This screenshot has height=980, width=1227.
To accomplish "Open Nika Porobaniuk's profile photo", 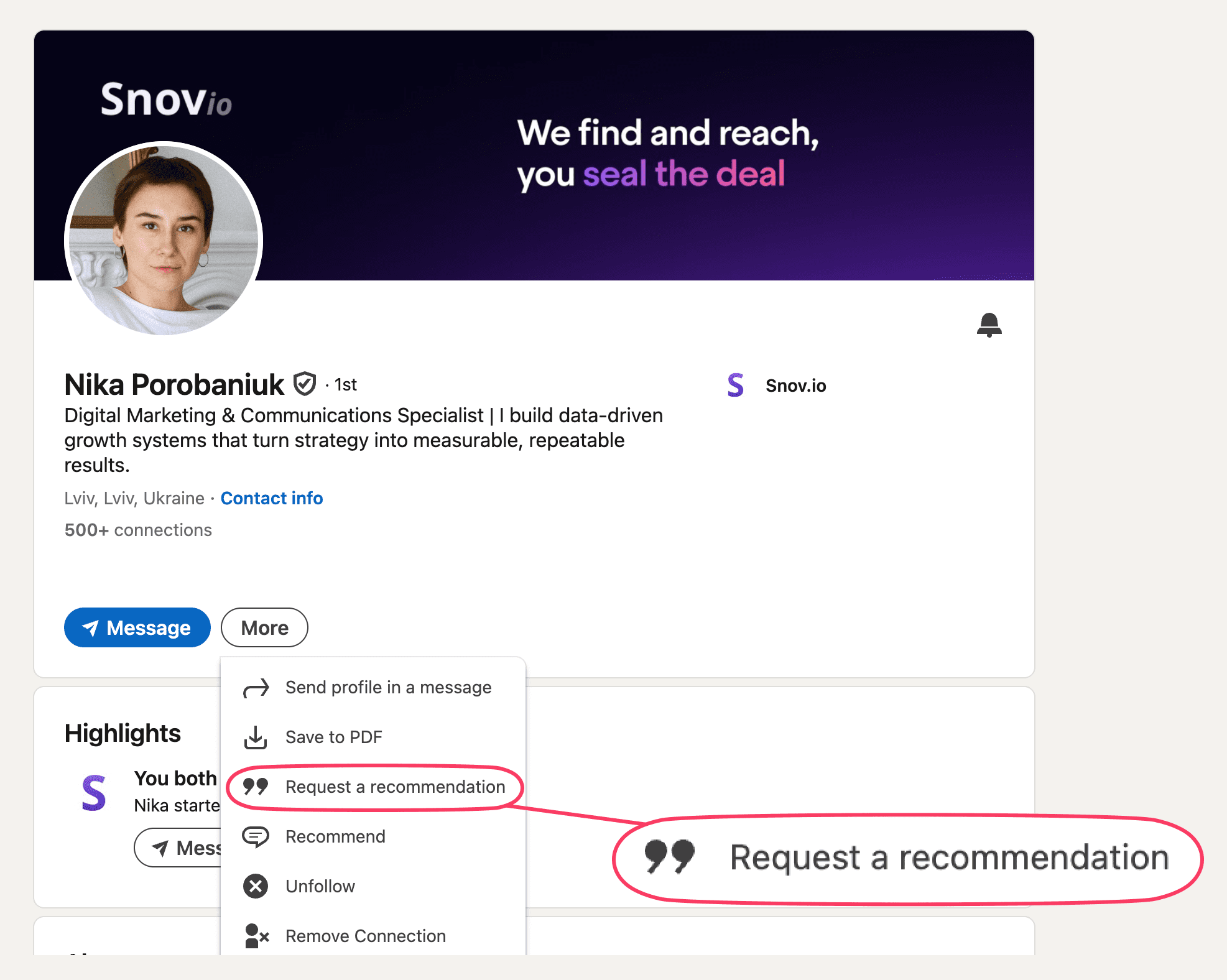I will point(164,239).
